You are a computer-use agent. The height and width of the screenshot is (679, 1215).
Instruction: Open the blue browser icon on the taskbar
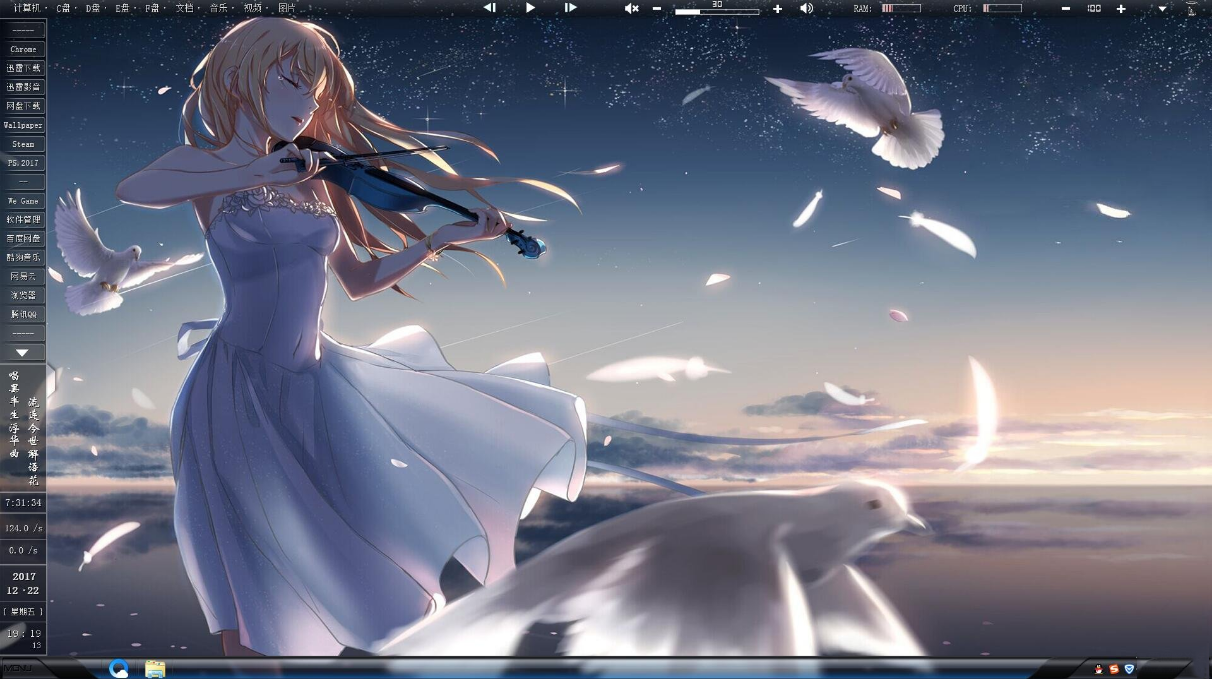[120, 668]
